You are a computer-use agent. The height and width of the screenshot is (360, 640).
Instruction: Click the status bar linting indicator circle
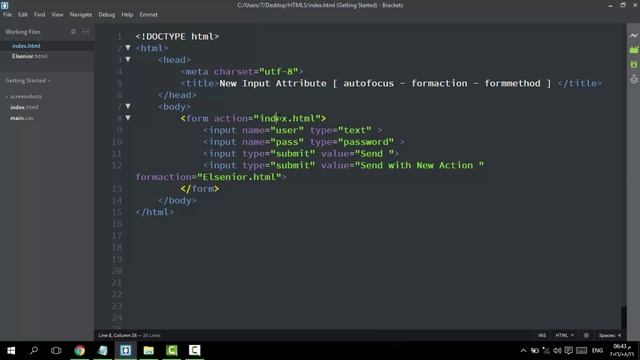586,335
